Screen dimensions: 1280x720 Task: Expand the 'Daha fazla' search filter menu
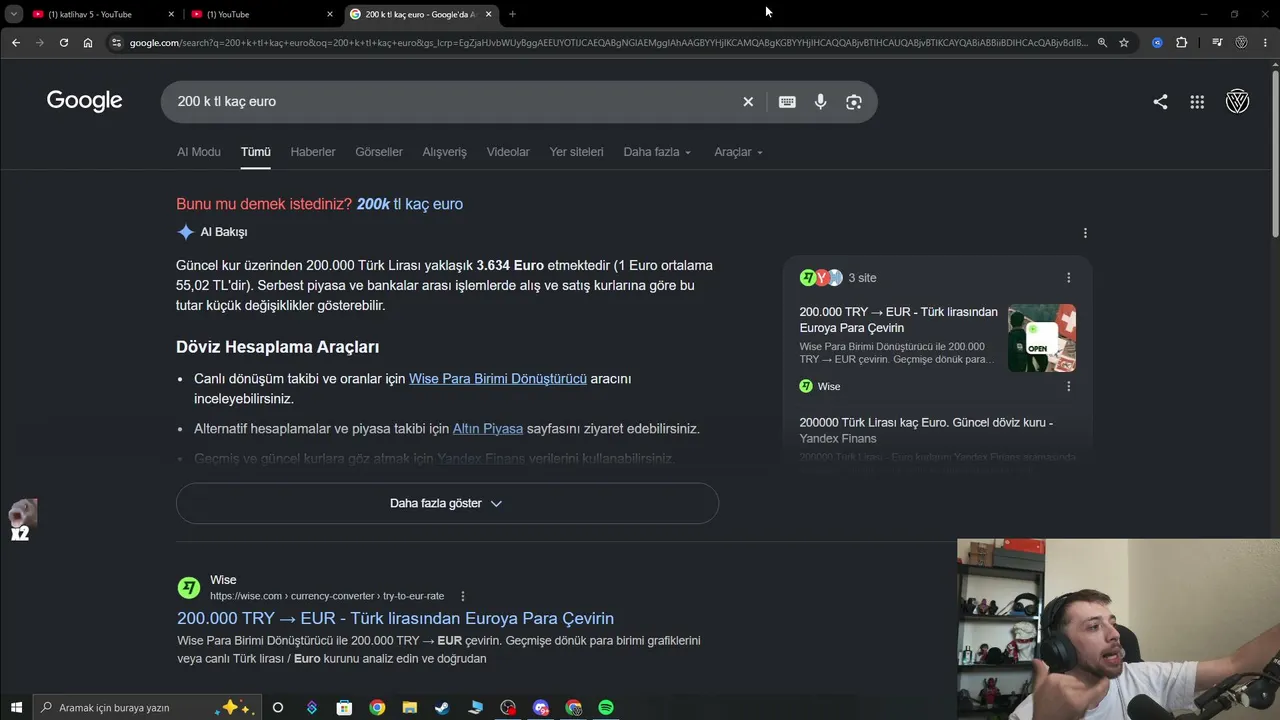click(x=657, y=152)
